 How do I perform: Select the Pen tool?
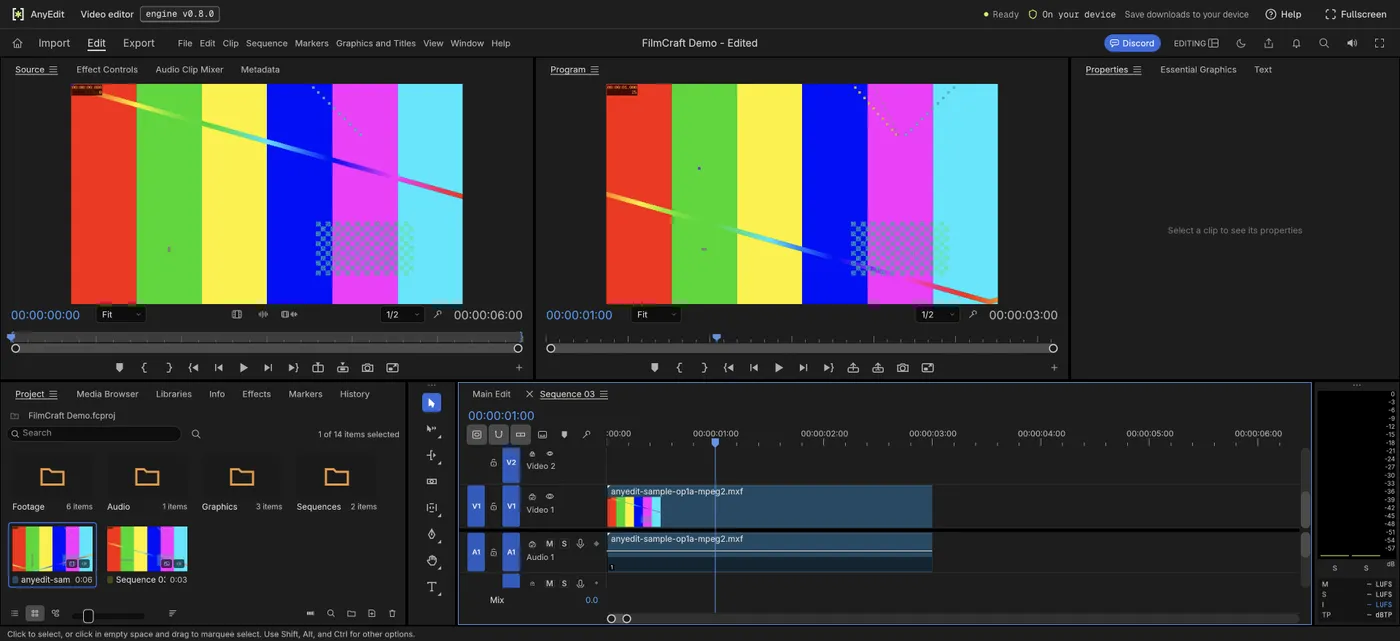pos(431,534)
